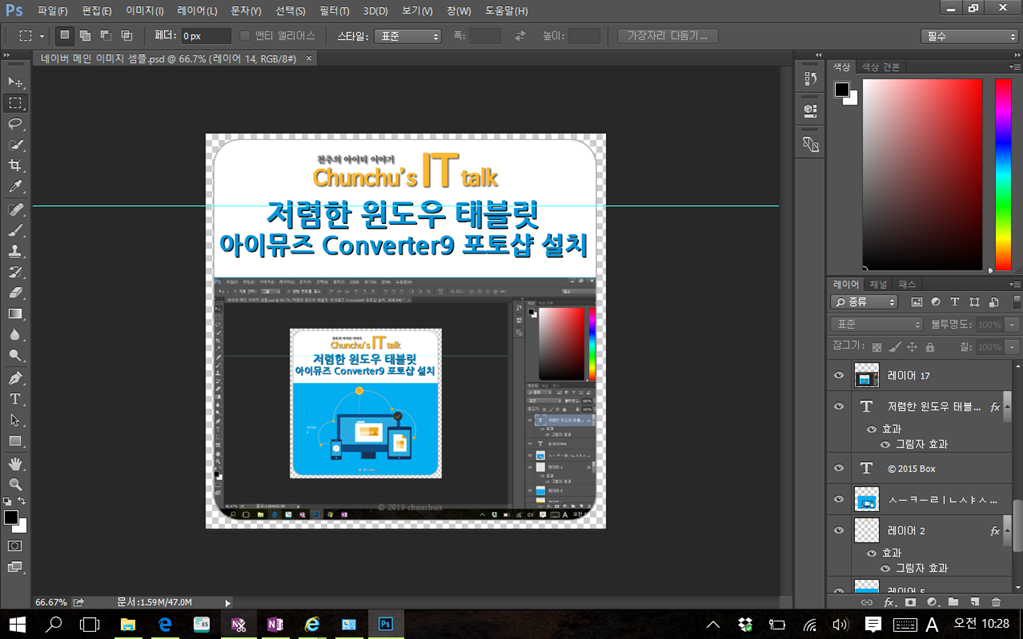Toggle 그림자 효과 under 저렴한 윈도우 layer
Viewport: 1023px width, 639px height.
pos(885,444)
